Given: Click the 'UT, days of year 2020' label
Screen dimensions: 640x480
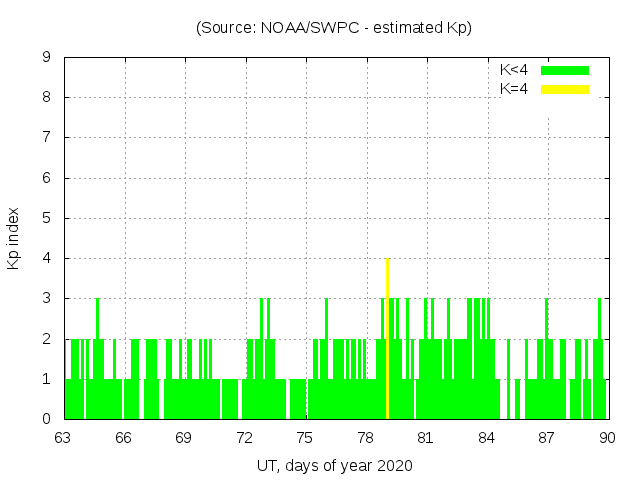Looking at the screenshot, I should tap(334, 465).
